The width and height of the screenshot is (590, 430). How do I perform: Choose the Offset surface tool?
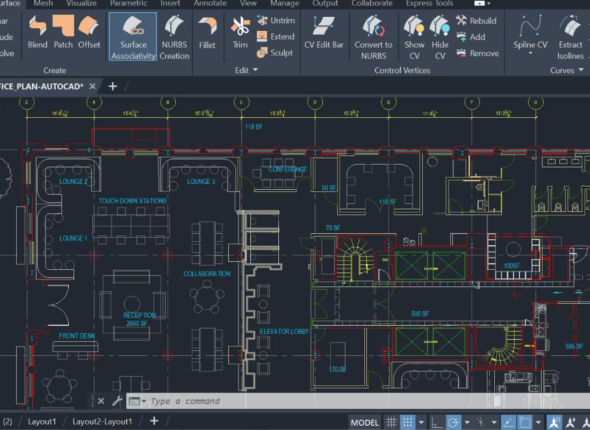[x=89, y=32]
